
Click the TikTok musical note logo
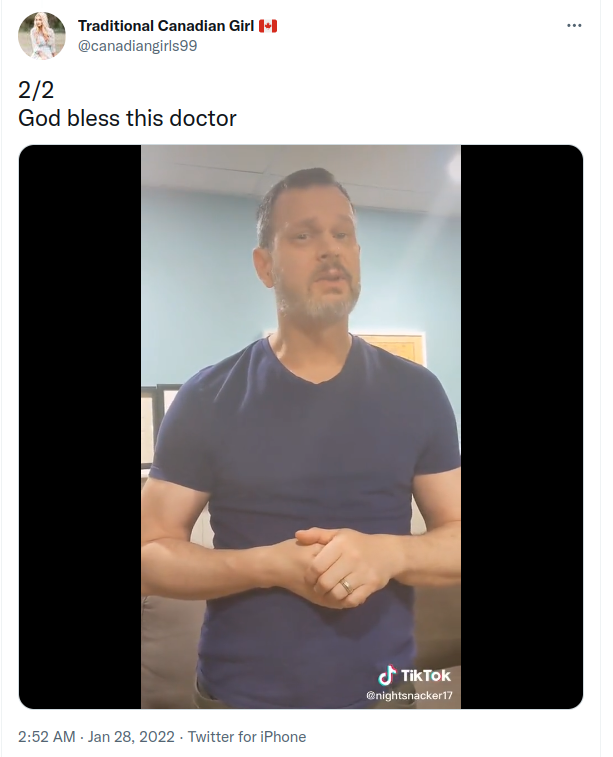[x=387, y=675]
